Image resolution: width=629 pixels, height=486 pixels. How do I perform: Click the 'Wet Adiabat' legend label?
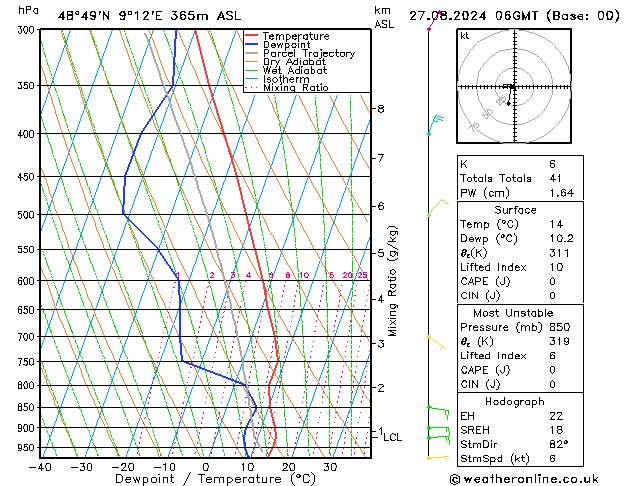coord(295,70)
